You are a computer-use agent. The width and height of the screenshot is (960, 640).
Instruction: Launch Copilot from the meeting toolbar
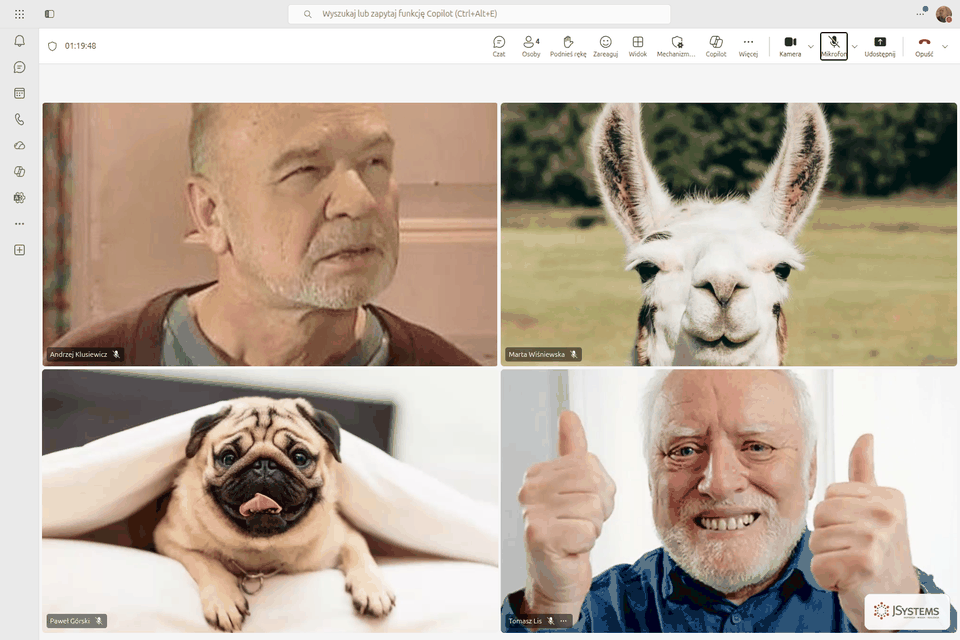pos(716,46)
